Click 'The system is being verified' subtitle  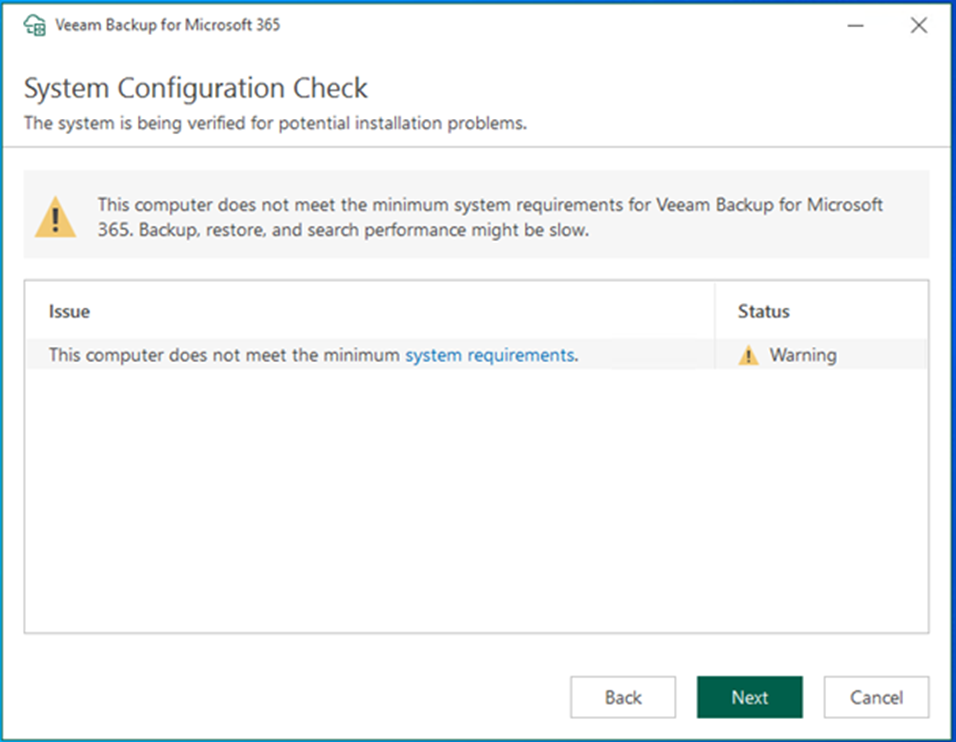pos(275,123)
